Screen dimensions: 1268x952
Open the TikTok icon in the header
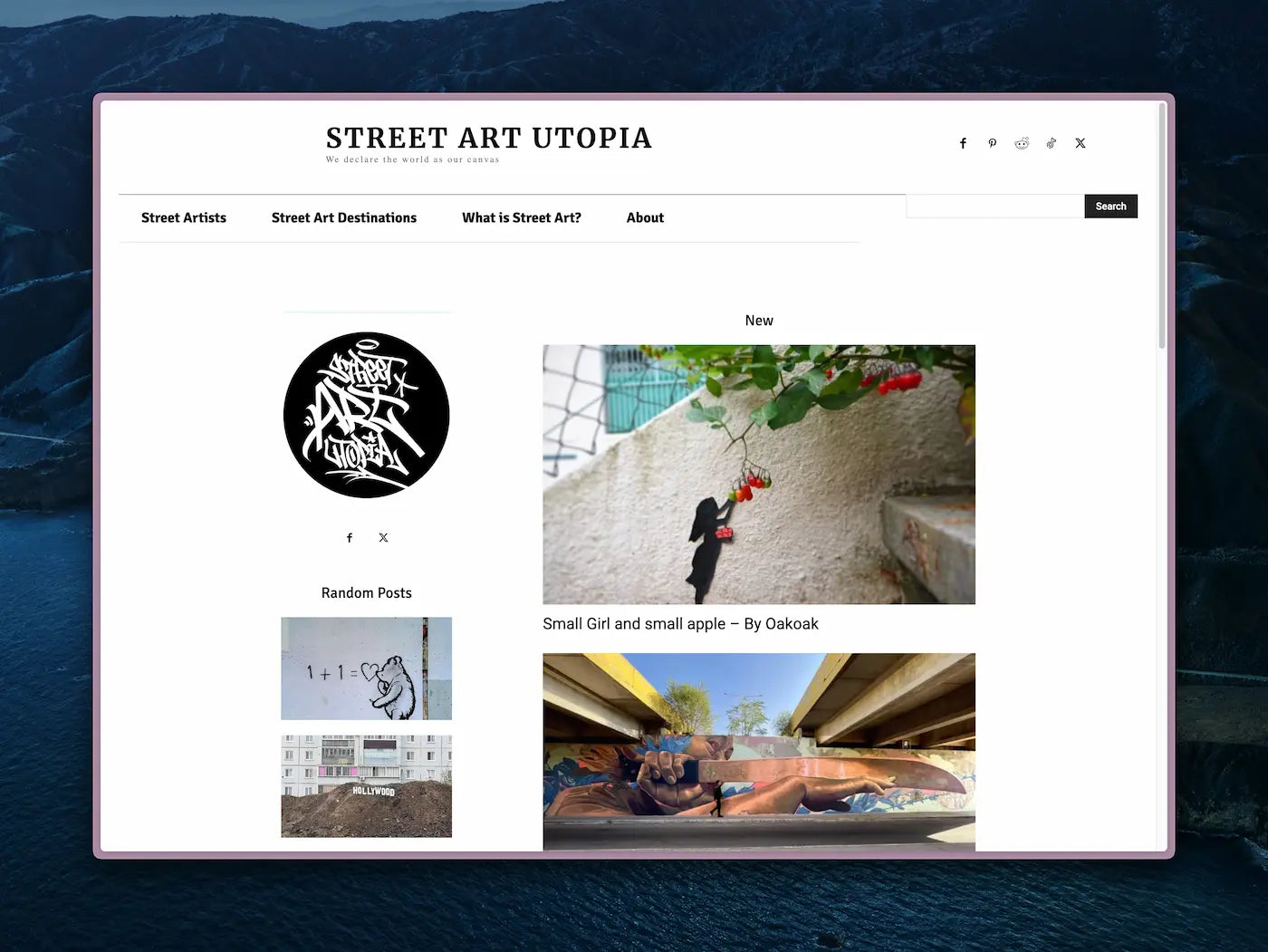[x=1051, y=143]
